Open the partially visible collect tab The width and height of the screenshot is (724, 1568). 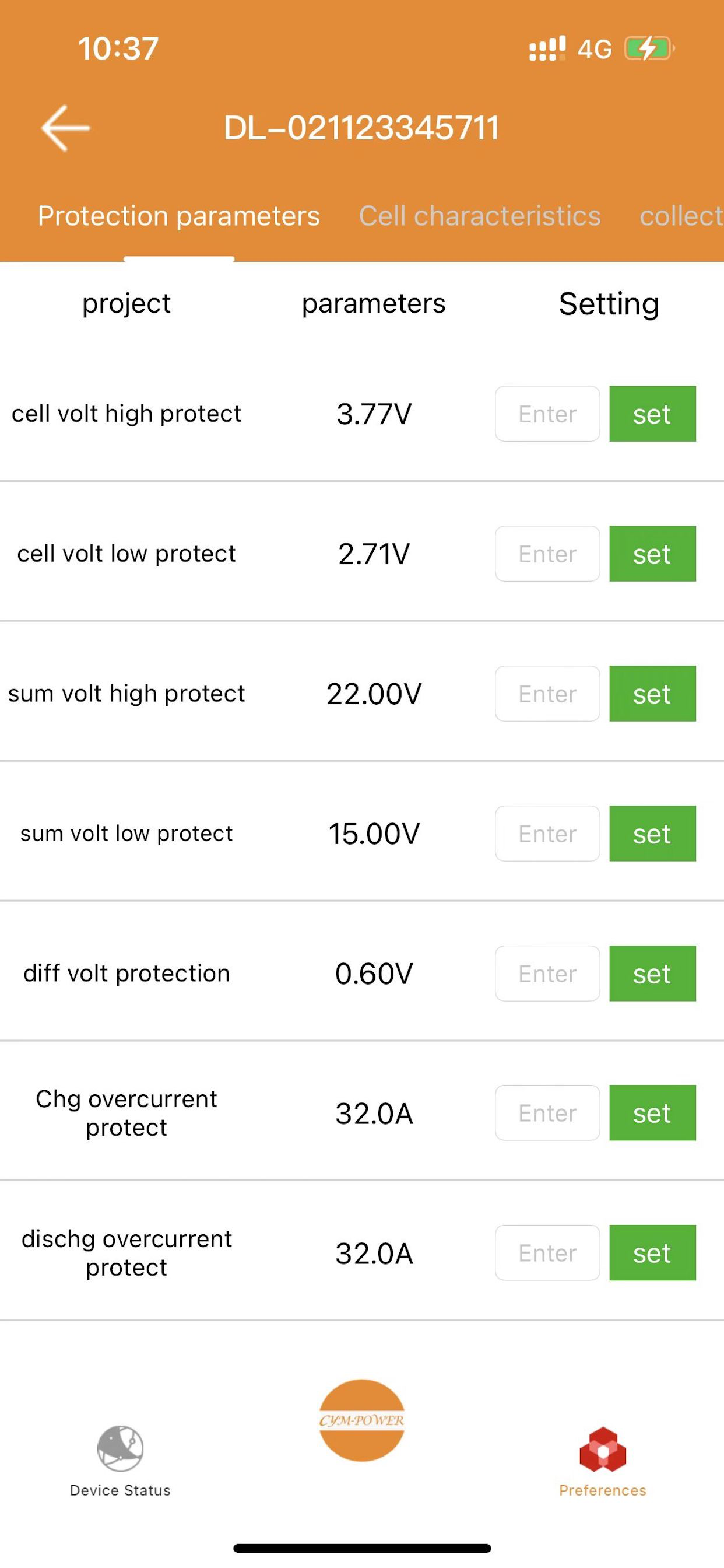coord(681,216)
